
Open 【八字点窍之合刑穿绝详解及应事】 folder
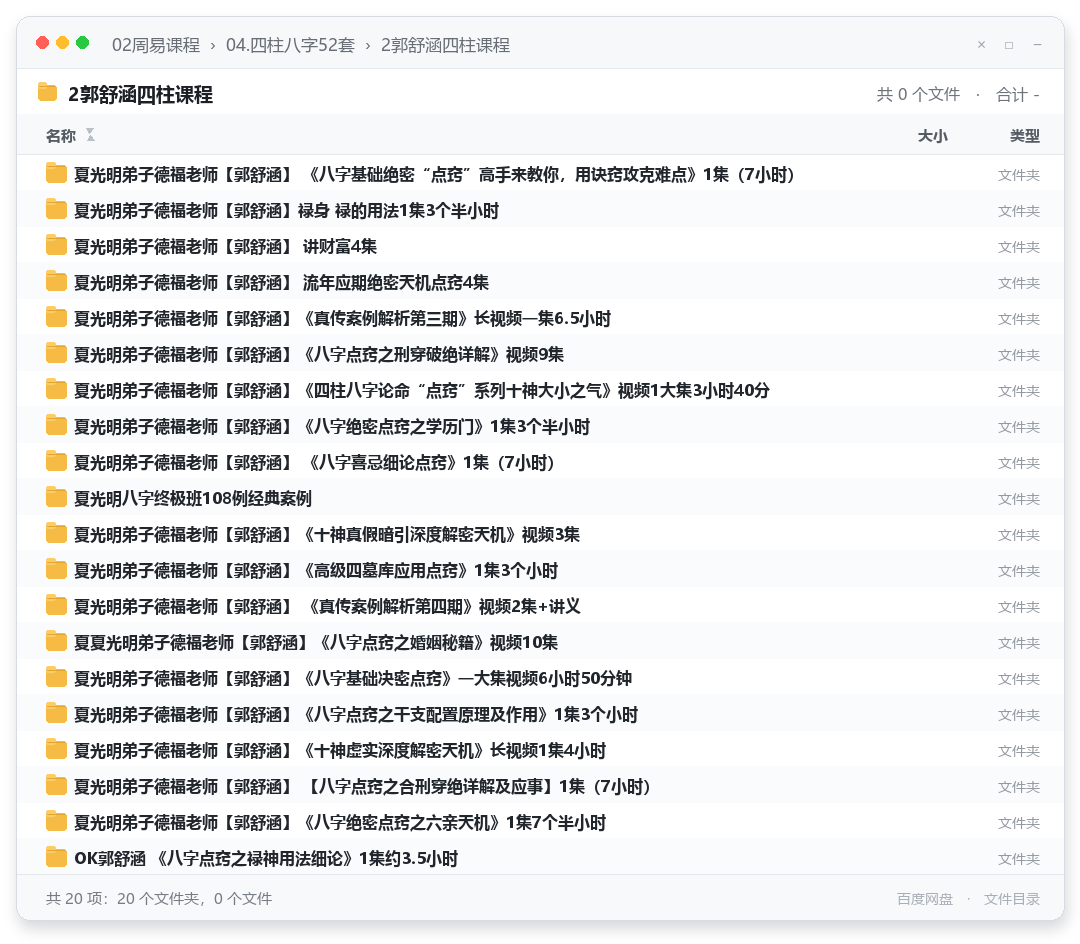click(362, 786)
